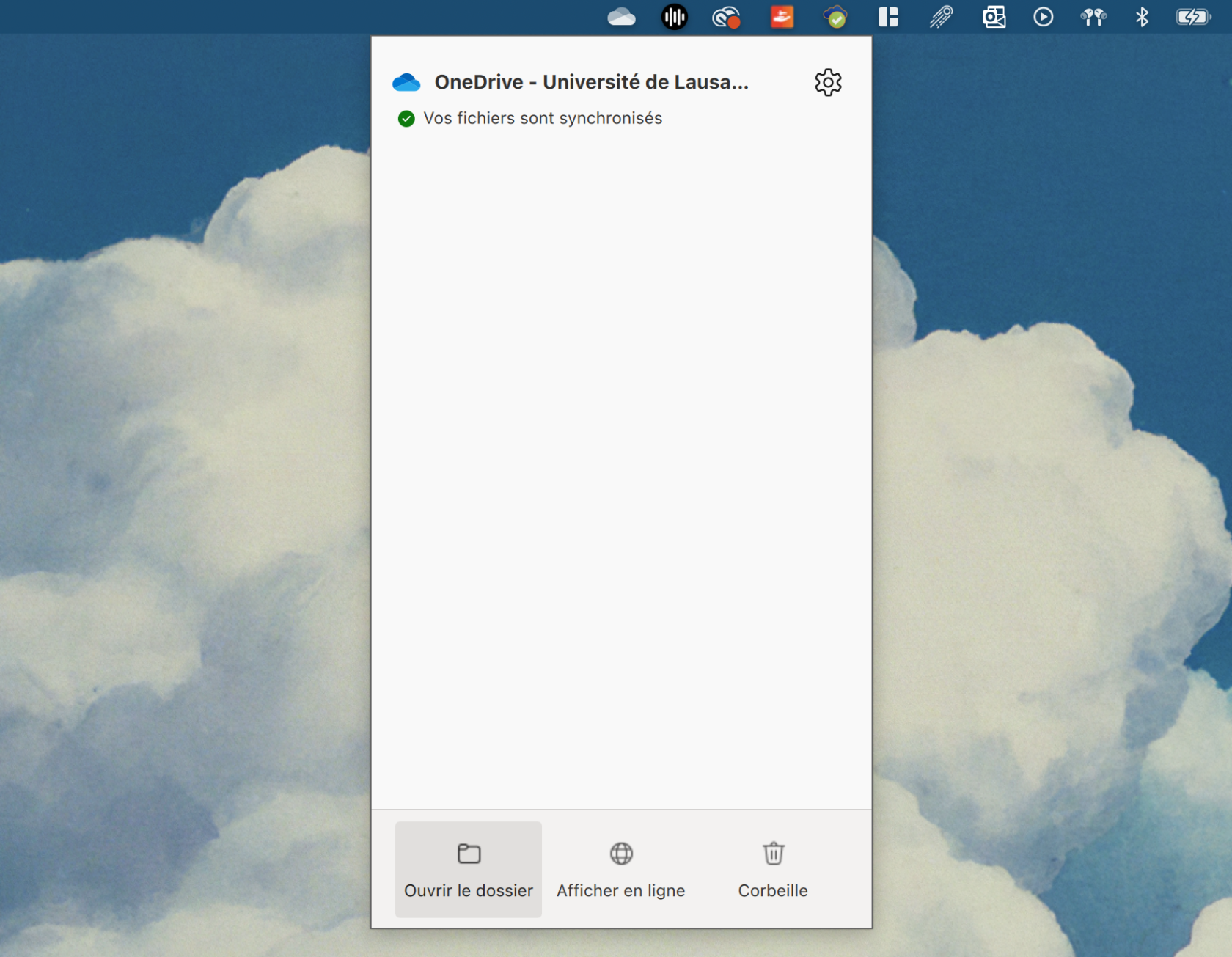
Task: Click the cloud with green checkmark icon
Action: (835, 17)
